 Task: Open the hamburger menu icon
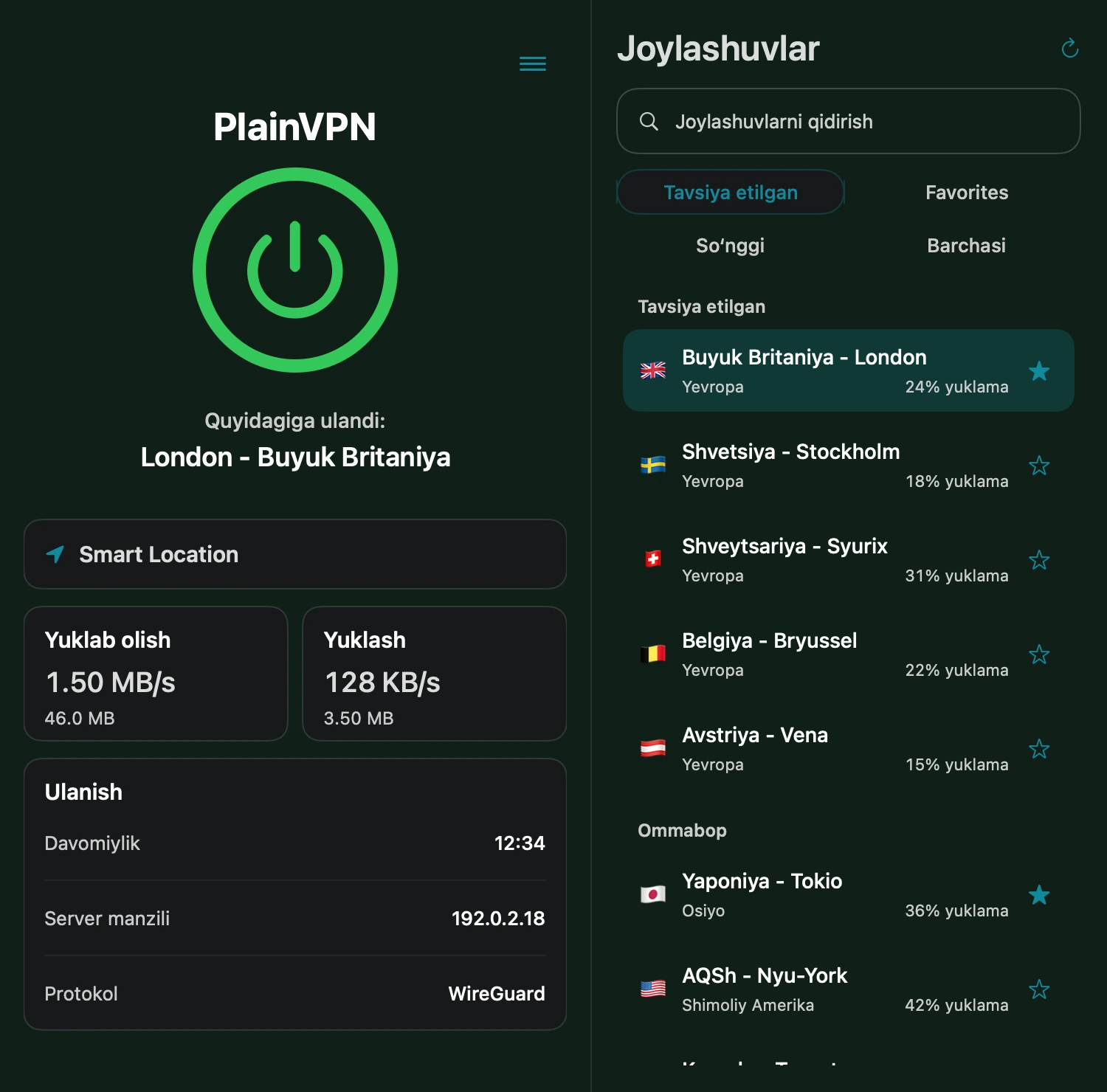533,64
